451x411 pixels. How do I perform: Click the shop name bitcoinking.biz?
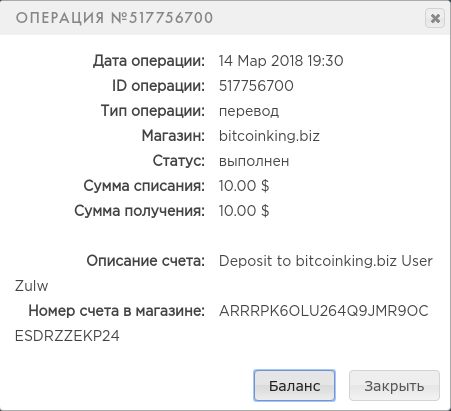pos(269,136)
